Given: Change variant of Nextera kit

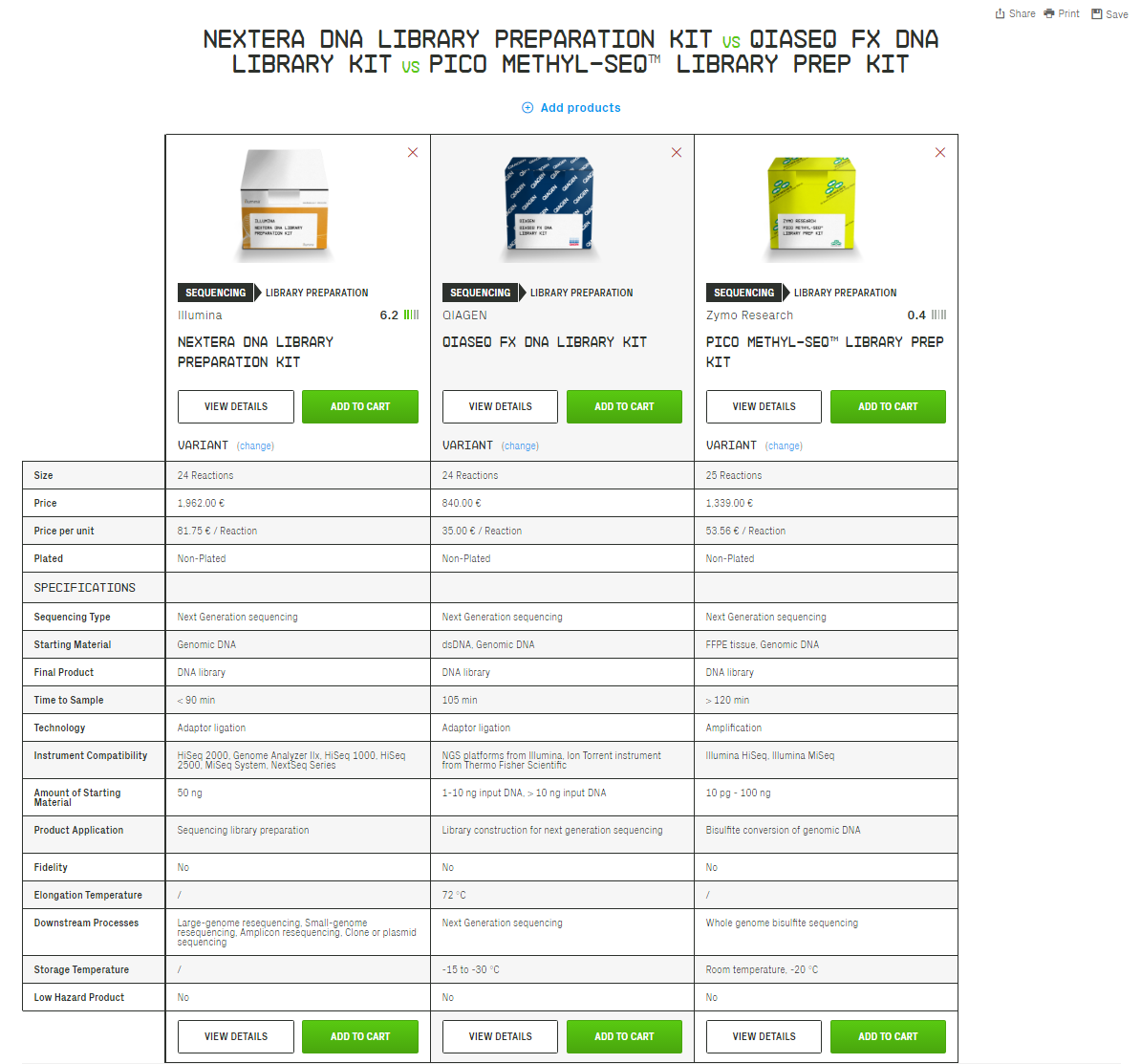Looking at the screenshot, I should [255, 445].
